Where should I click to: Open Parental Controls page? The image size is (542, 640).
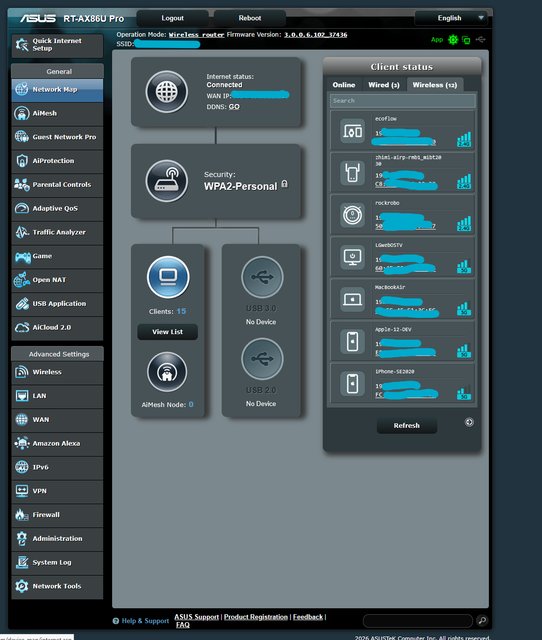[57, 184]
